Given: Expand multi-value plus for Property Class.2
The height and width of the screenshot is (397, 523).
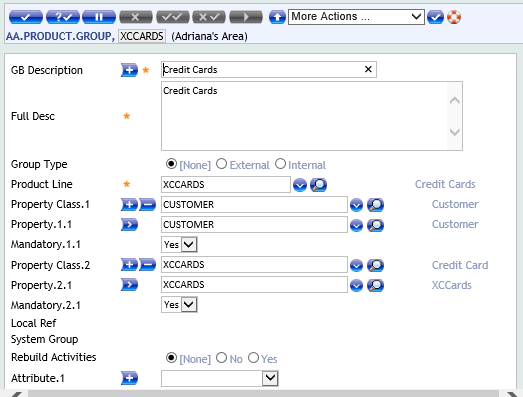Looking at the screenshot, I should 129,265.
